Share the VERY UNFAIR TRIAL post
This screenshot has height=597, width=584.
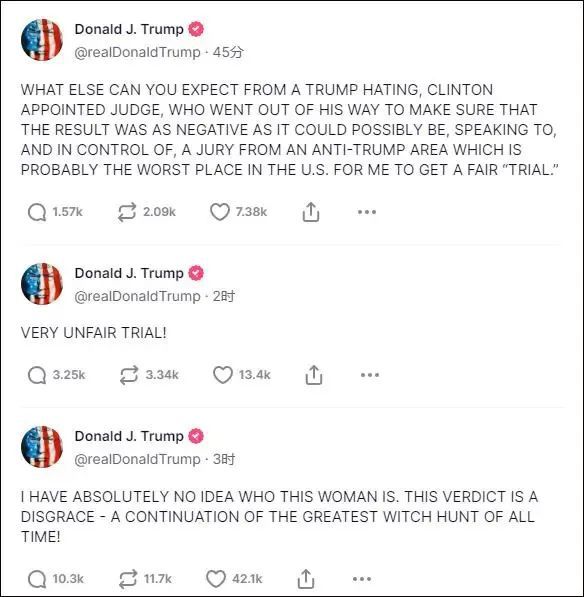(314, 375)
